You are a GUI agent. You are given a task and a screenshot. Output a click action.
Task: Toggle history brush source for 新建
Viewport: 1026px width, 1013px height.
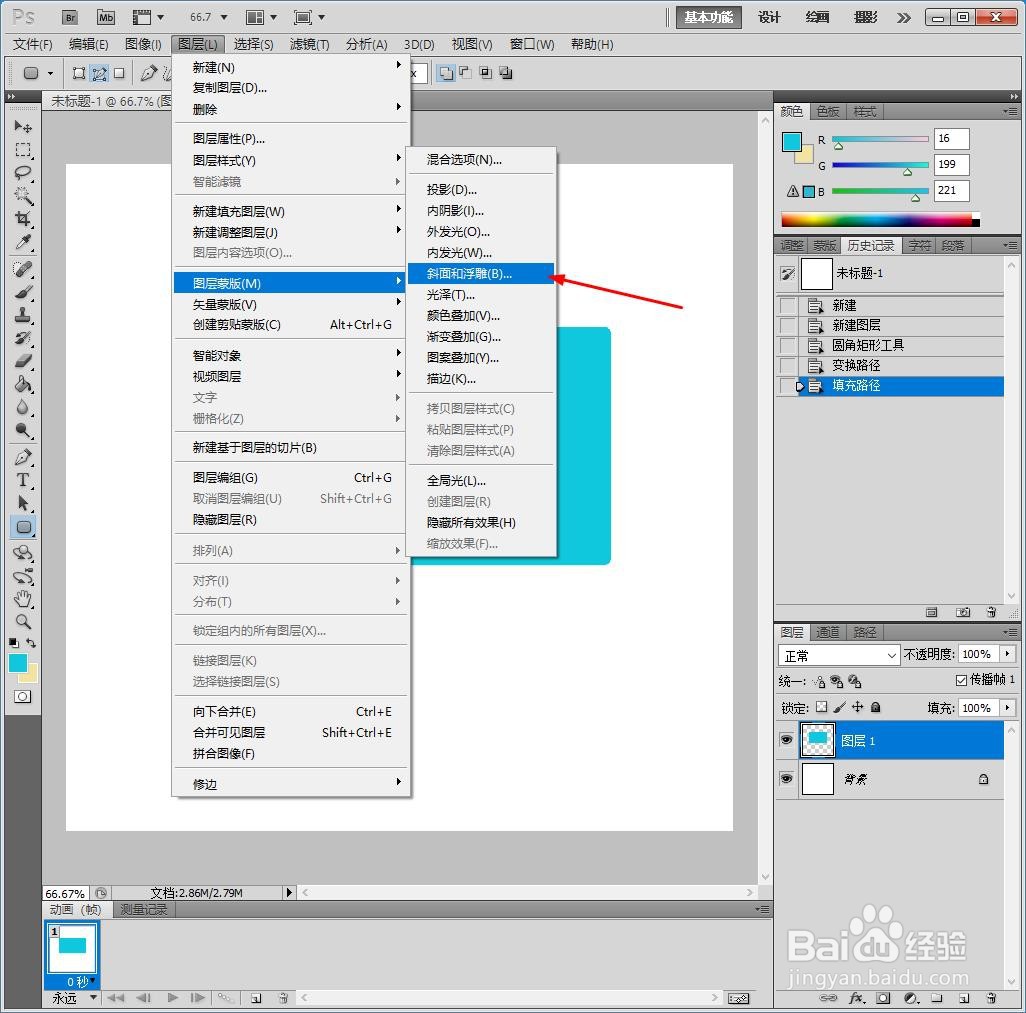tap(788, 306)
